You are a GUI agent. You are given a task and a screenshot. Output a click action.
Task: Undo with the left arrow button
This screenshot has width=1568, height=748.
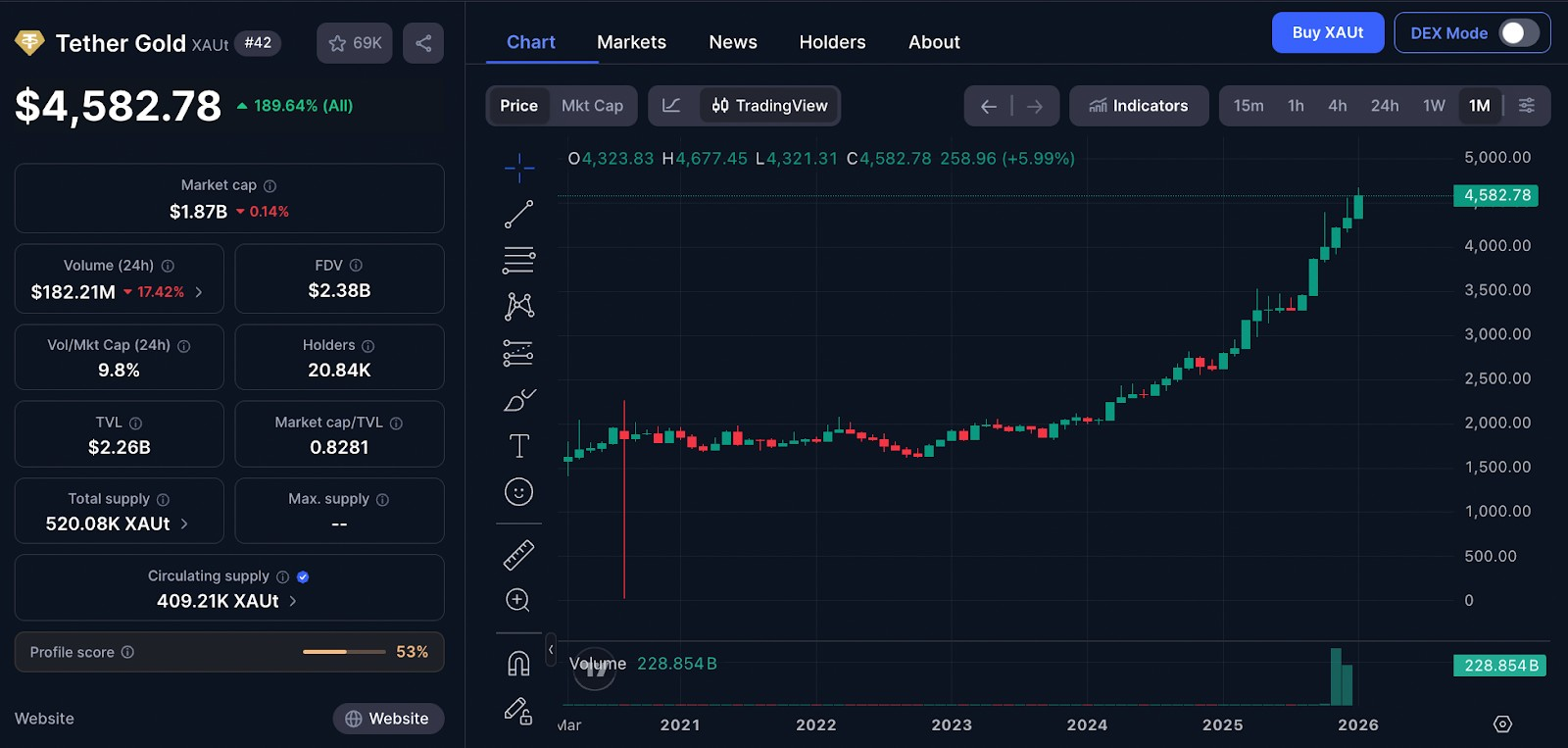coord(989,106)
